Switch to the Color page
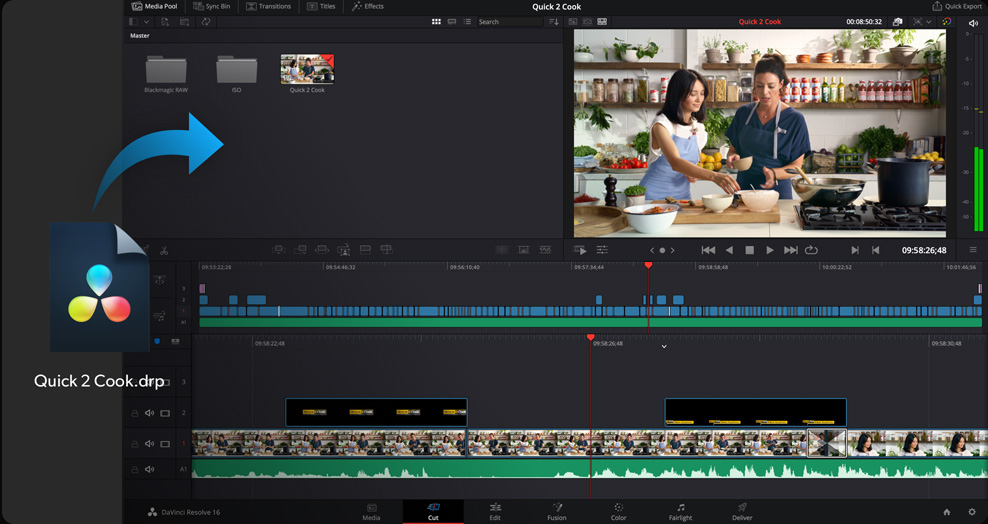The image size is (988, 524). [x=618, y=511]
